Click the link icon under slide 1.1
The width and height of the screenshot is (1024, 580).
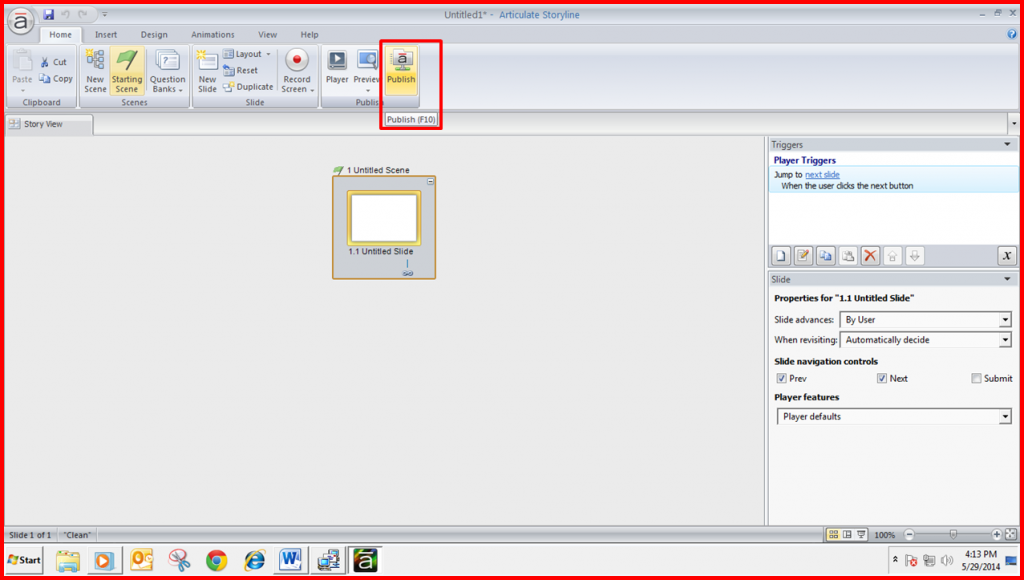[408, 274]
